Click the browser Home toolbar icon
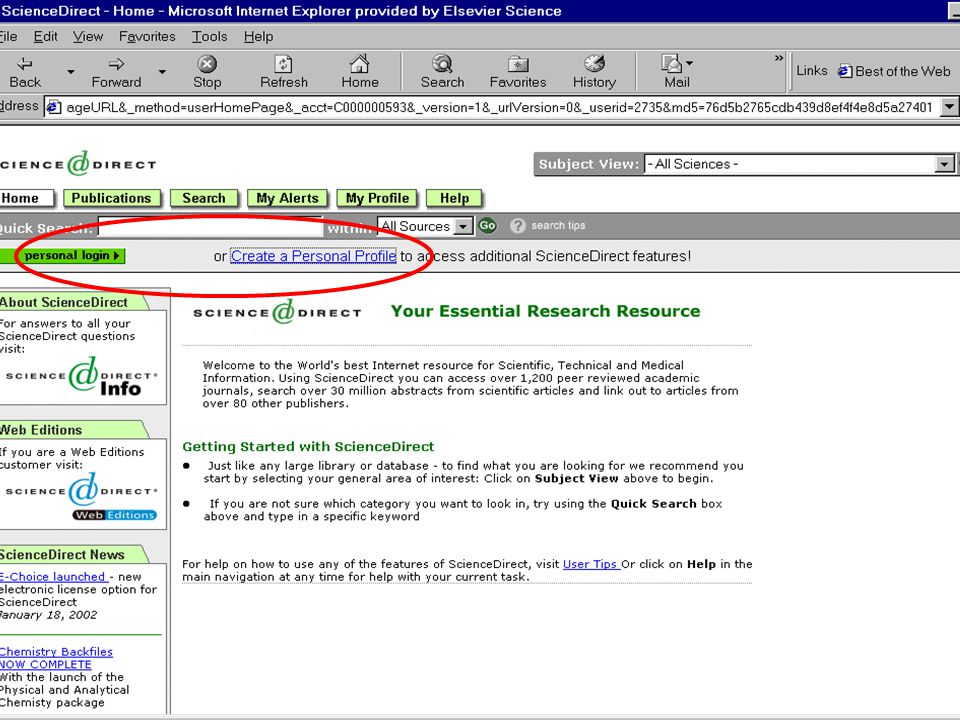 coord(360,72)
